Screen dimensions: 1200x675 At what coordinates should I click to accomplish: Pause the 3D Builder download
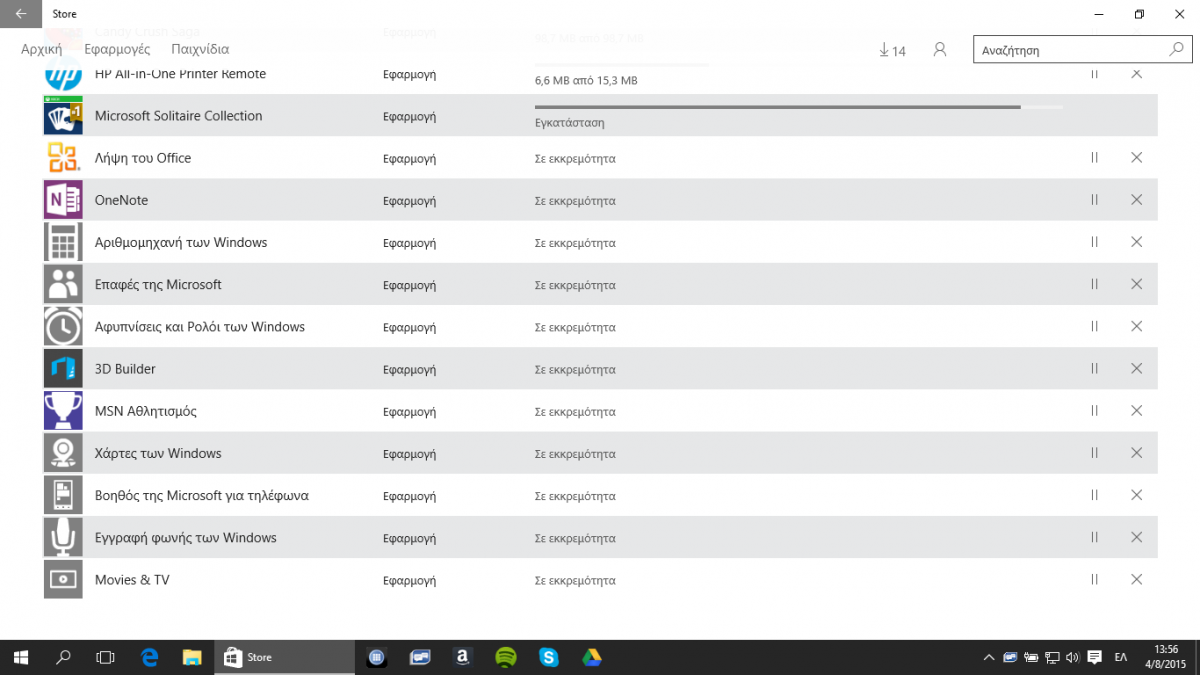click(1094, 369)
